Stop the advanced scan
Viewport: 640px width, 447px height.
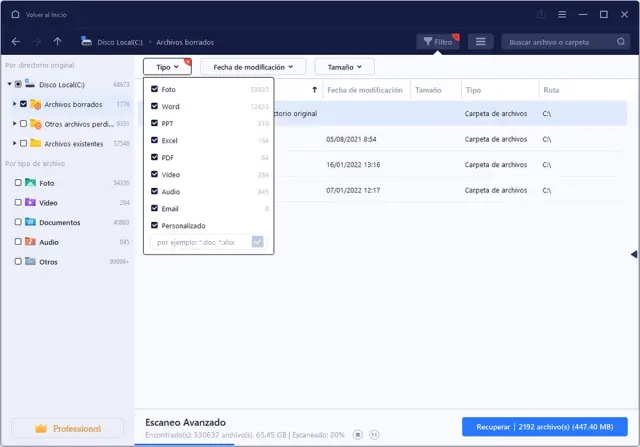pos(360,435)
